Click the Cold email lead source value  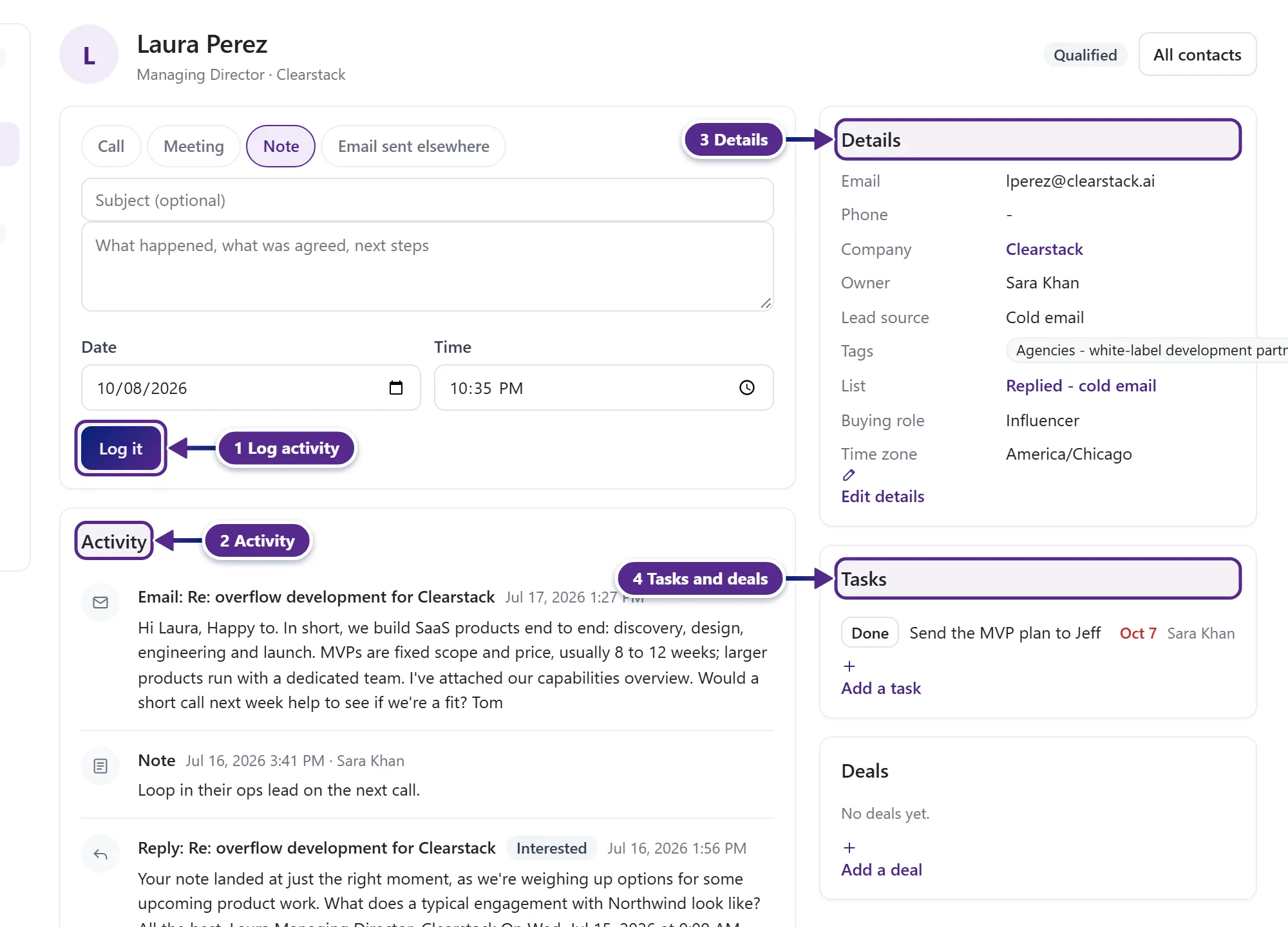pos(1045,317)
